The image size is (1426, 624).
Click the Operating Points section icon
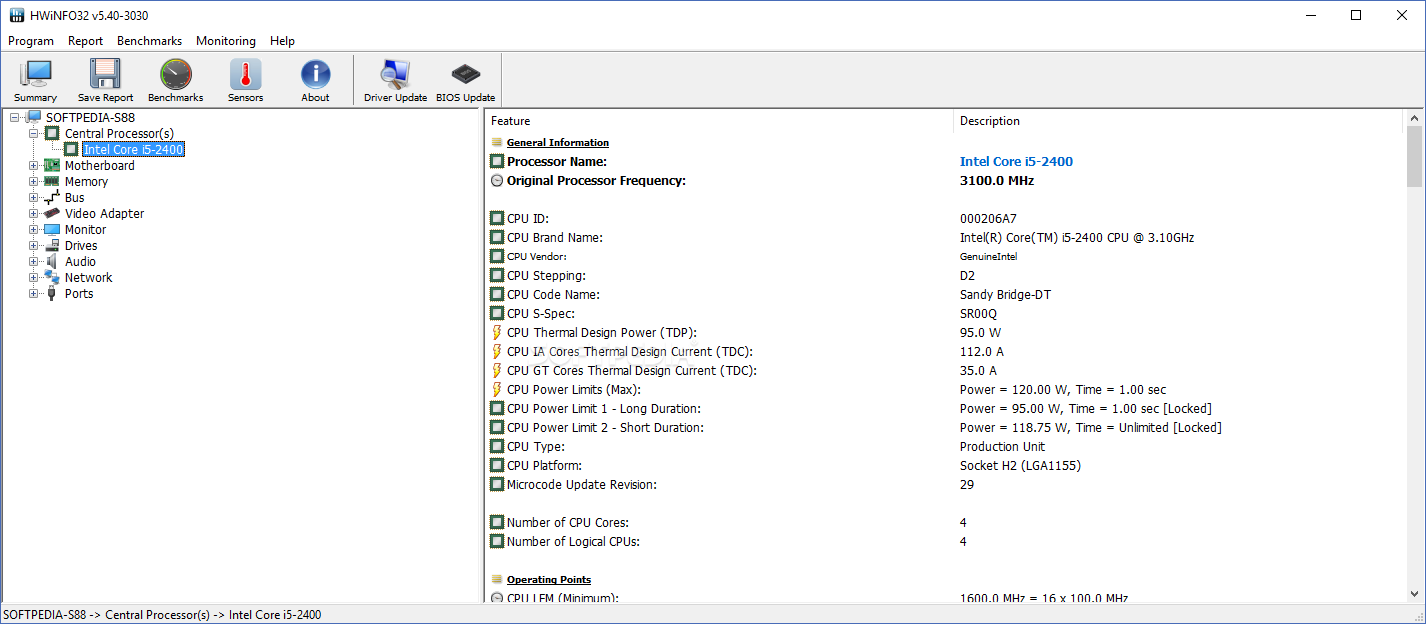[x=497, y=579]
